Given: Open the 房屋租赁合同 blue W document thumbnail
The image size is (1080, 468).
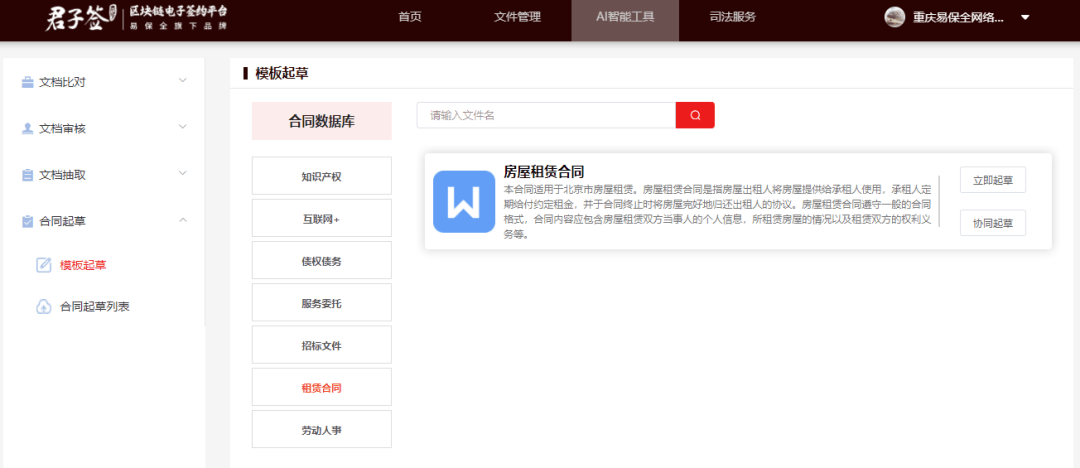Looking at the screenshot, I should click(x=463, y=201).
